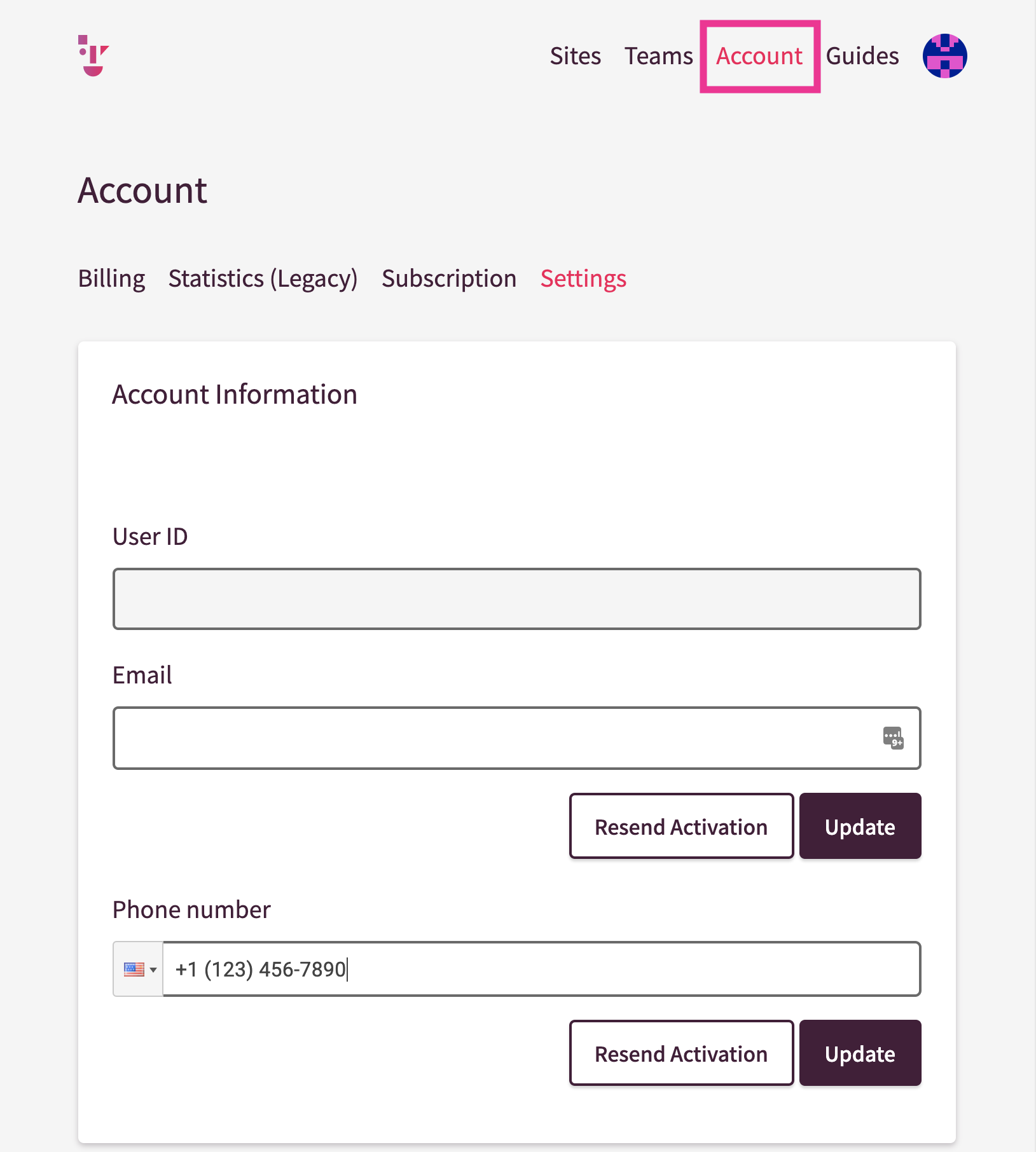The width and height of the screenshot is (1036, 1152).
Task: Click Update button for Email
Action: click(860, 826)
